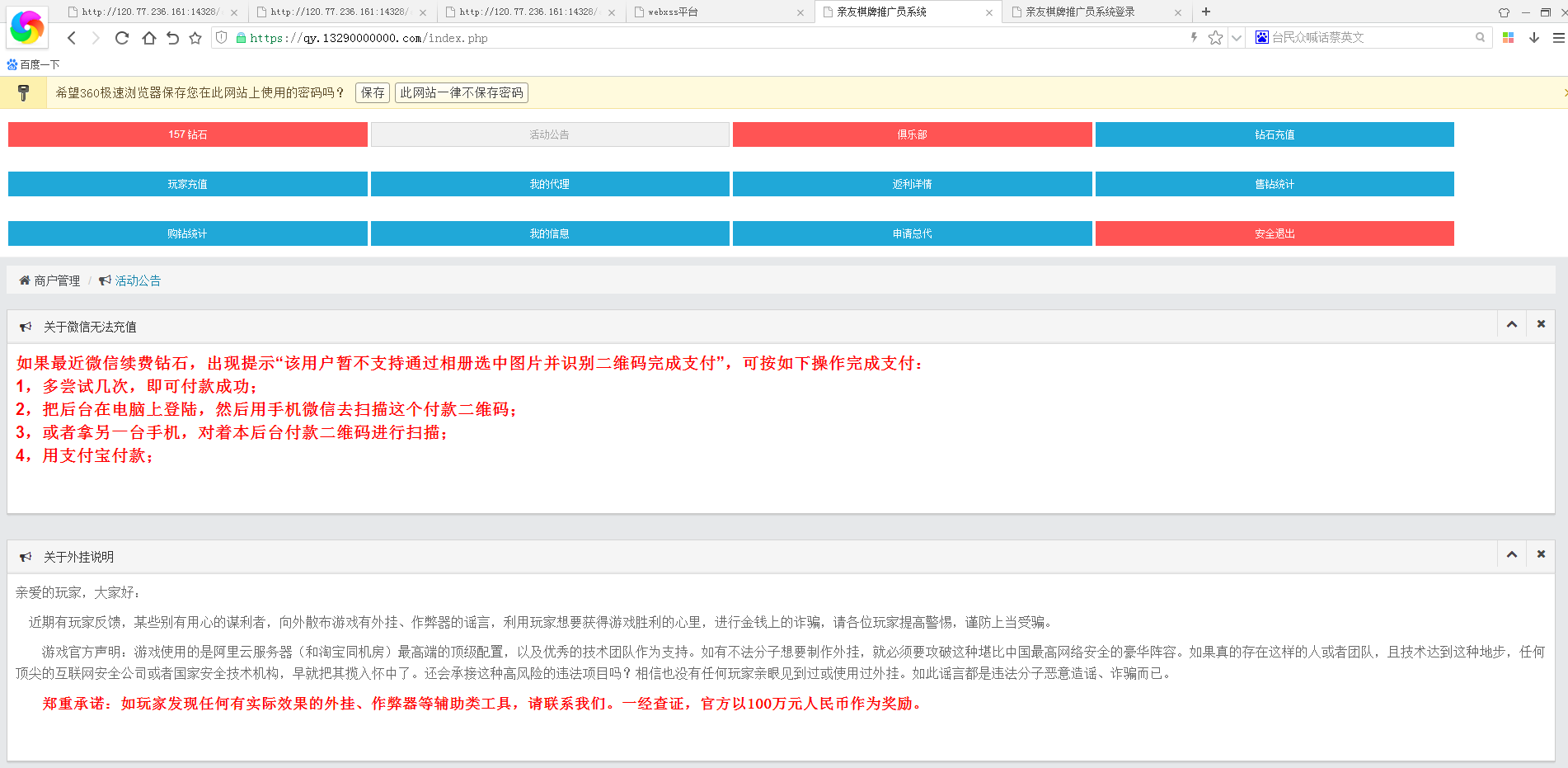The height and width of the screenshot is (768, 1568).
Task: Open the downloads arrow icon
Action: [1534, 38]
